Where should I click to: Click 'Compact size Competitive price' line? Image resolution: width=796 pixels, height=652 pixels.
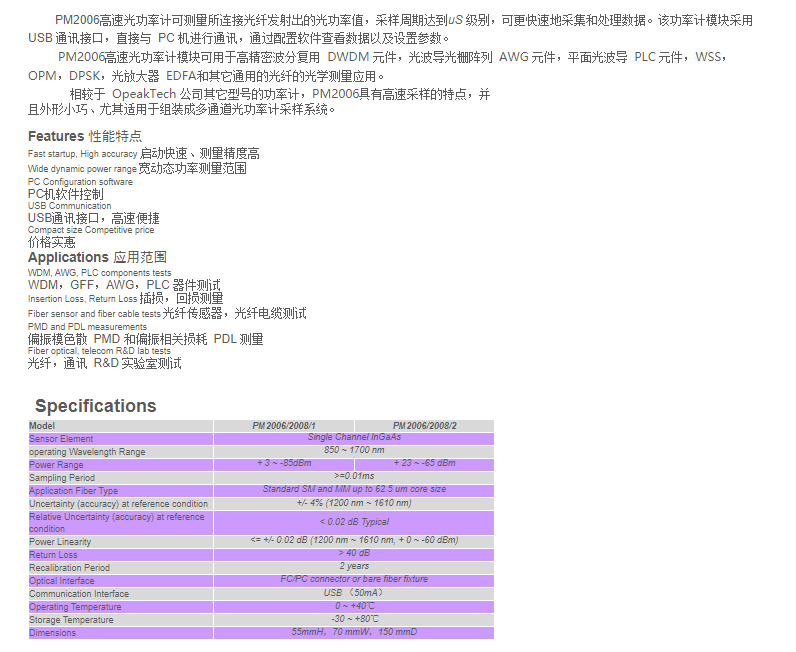click(x=91, y=230)
